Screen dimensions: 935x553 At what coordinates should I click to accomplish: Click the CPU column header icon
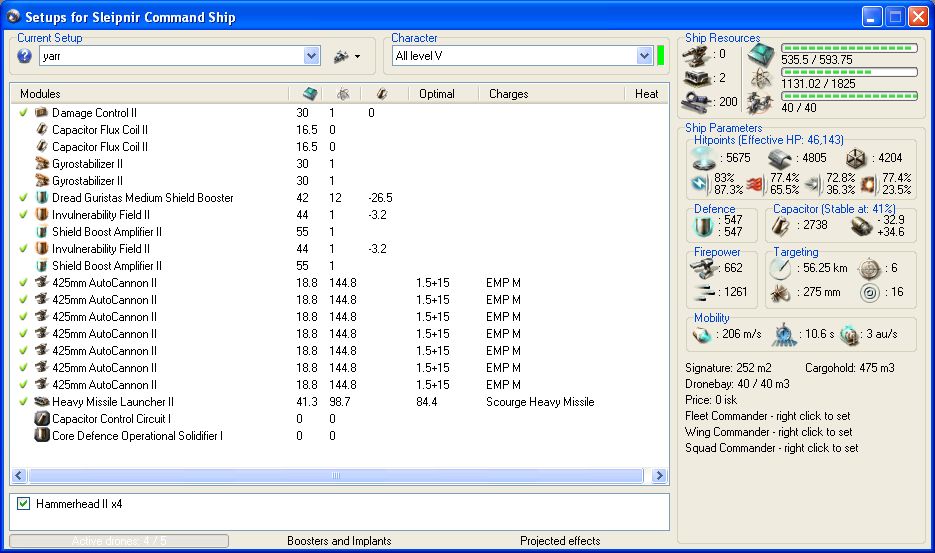tap(309, 94)
